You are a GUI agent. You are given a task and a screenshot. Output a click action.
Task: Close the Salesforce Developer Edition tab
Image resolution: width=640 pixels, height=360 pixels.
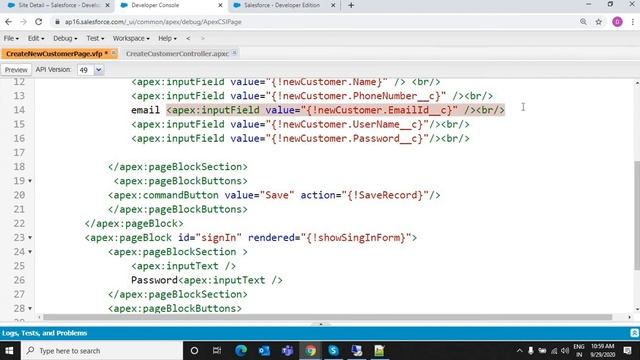[333, 5]
